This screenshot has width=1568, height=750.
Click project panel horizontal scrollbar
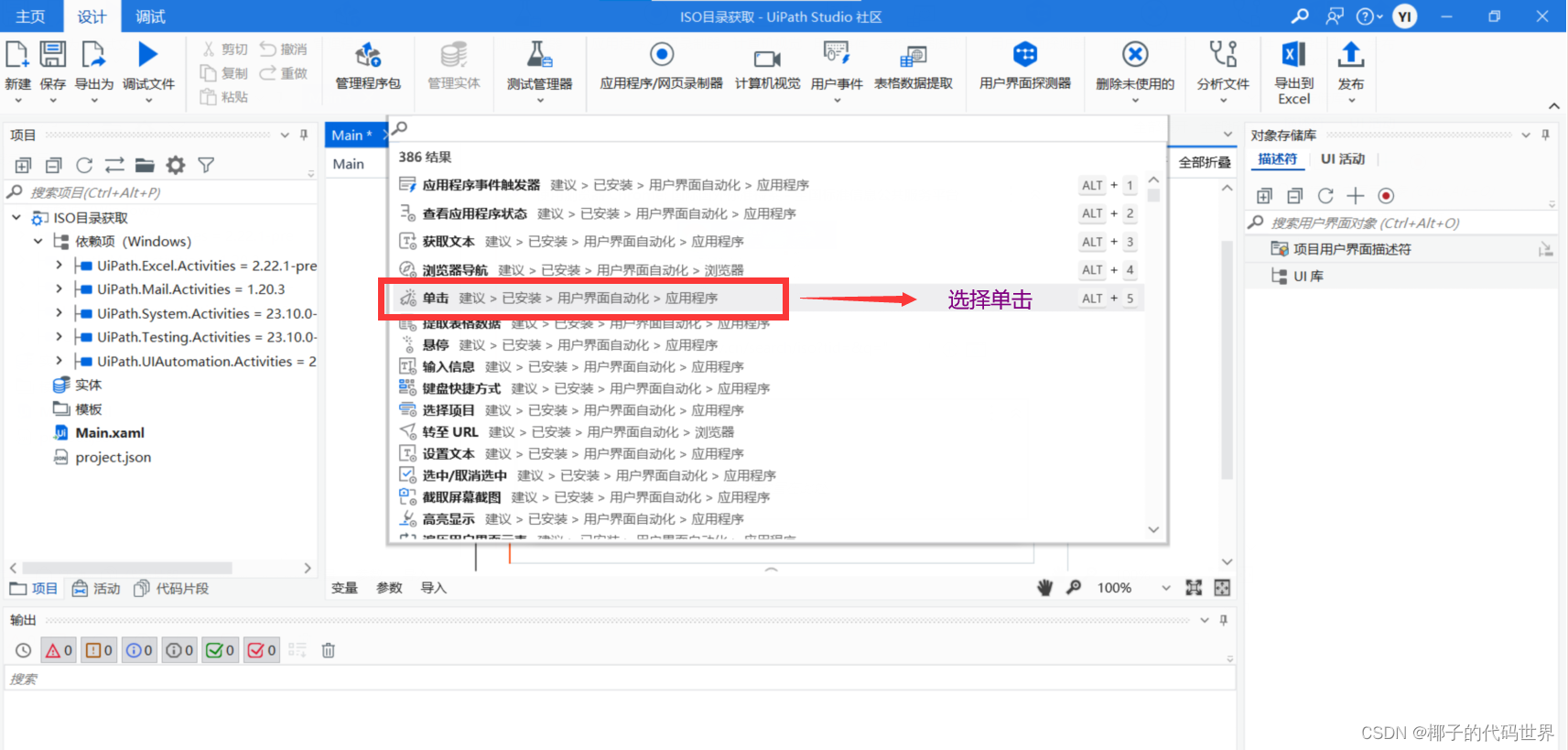click(x=127, y=568)
